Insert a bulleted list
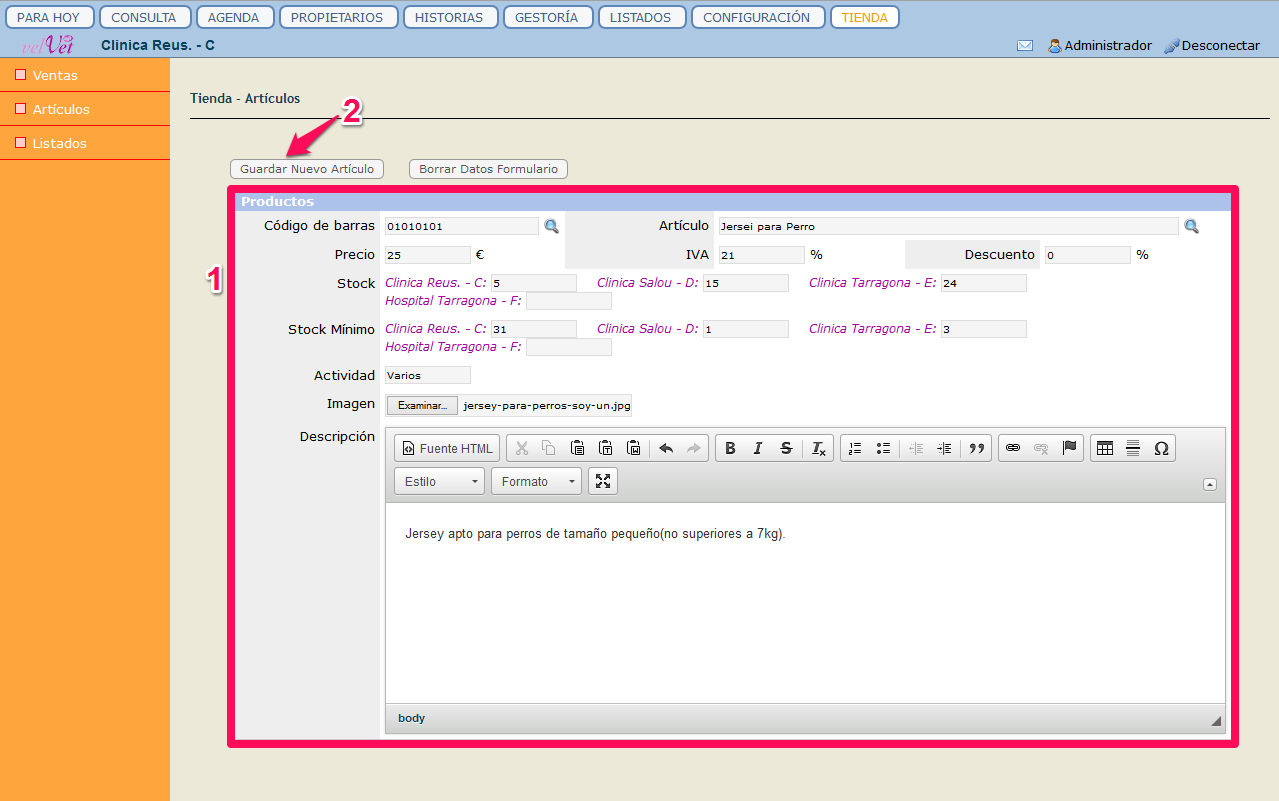The image size is (1279, 801). click(883, 448)
